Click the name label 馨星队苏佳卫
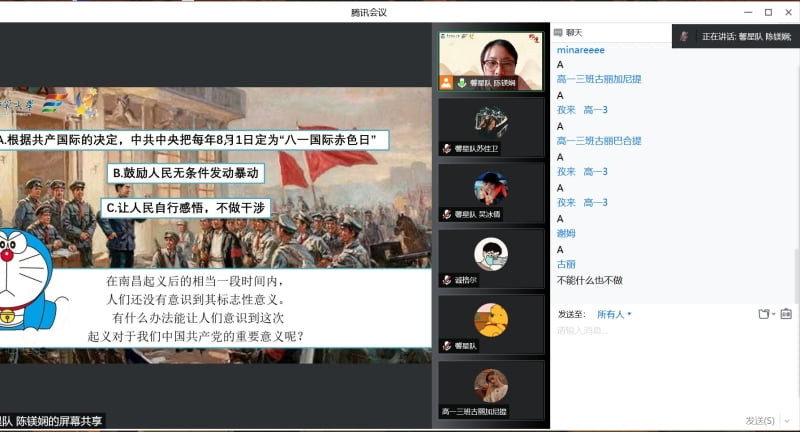The image size is (800, 432). (476, 148)
